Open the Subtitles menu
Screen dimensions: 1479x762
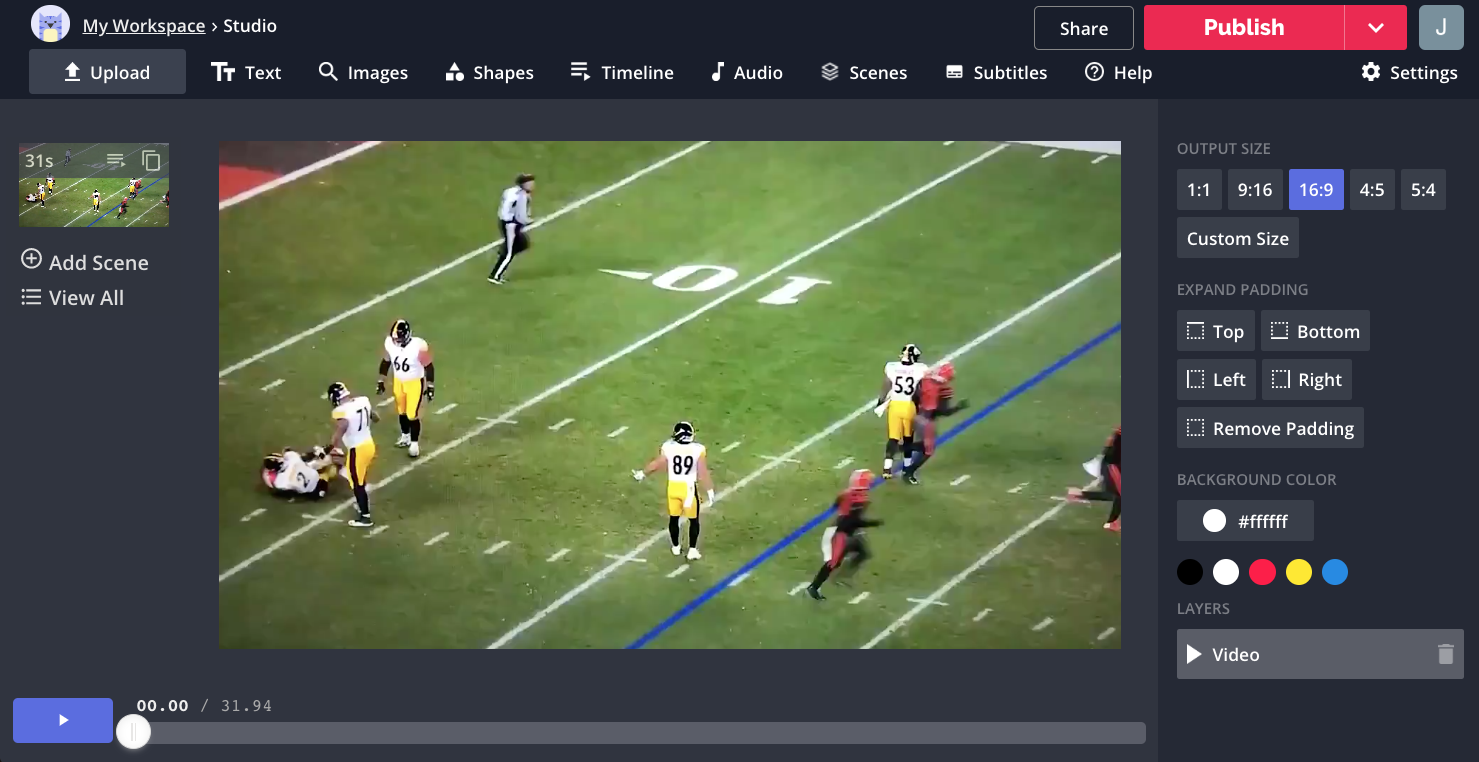click(996, 72)
